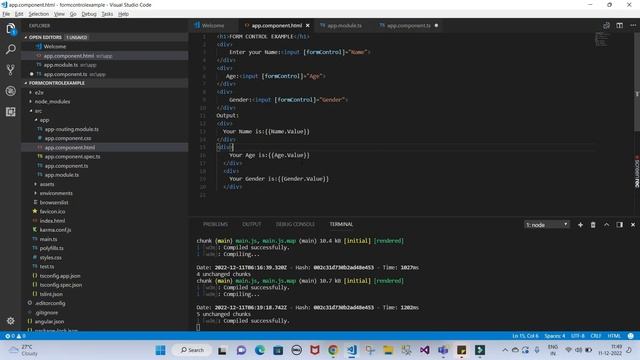
Task: Expand the node_modules folder
Action: tap(52, 102)
